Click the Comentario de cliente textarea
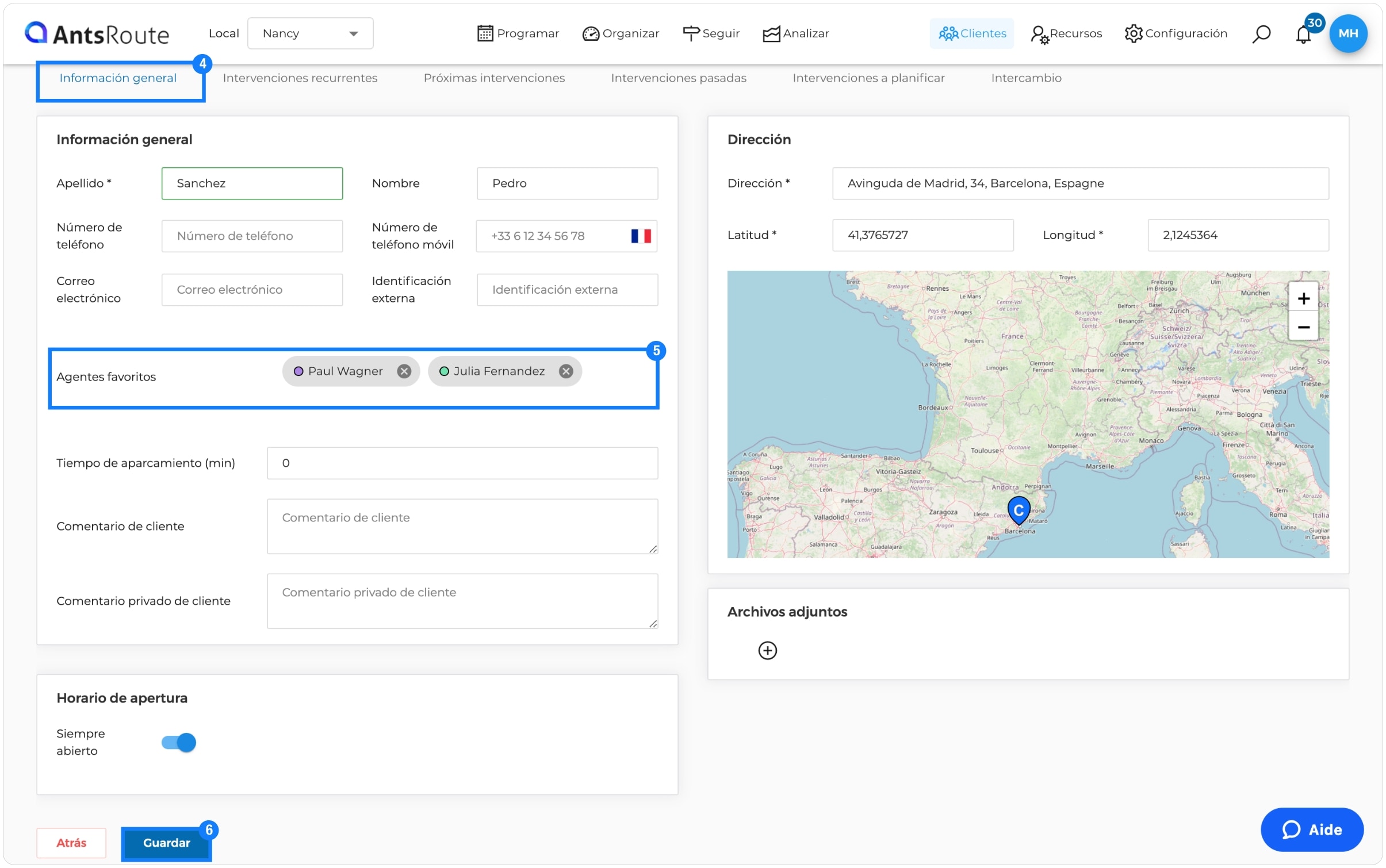 pyautogui.click(x=462, y=526)
